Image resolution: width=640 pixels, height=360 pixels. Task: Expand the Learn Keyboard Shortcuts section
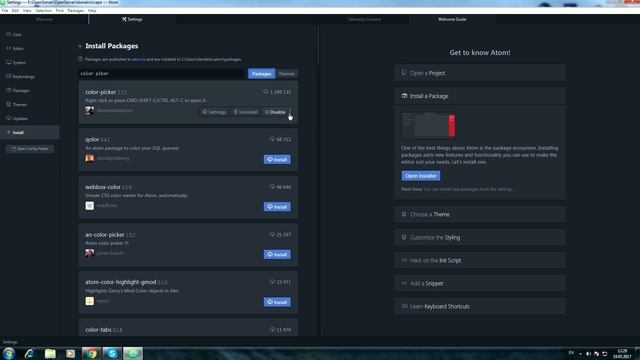480,306
